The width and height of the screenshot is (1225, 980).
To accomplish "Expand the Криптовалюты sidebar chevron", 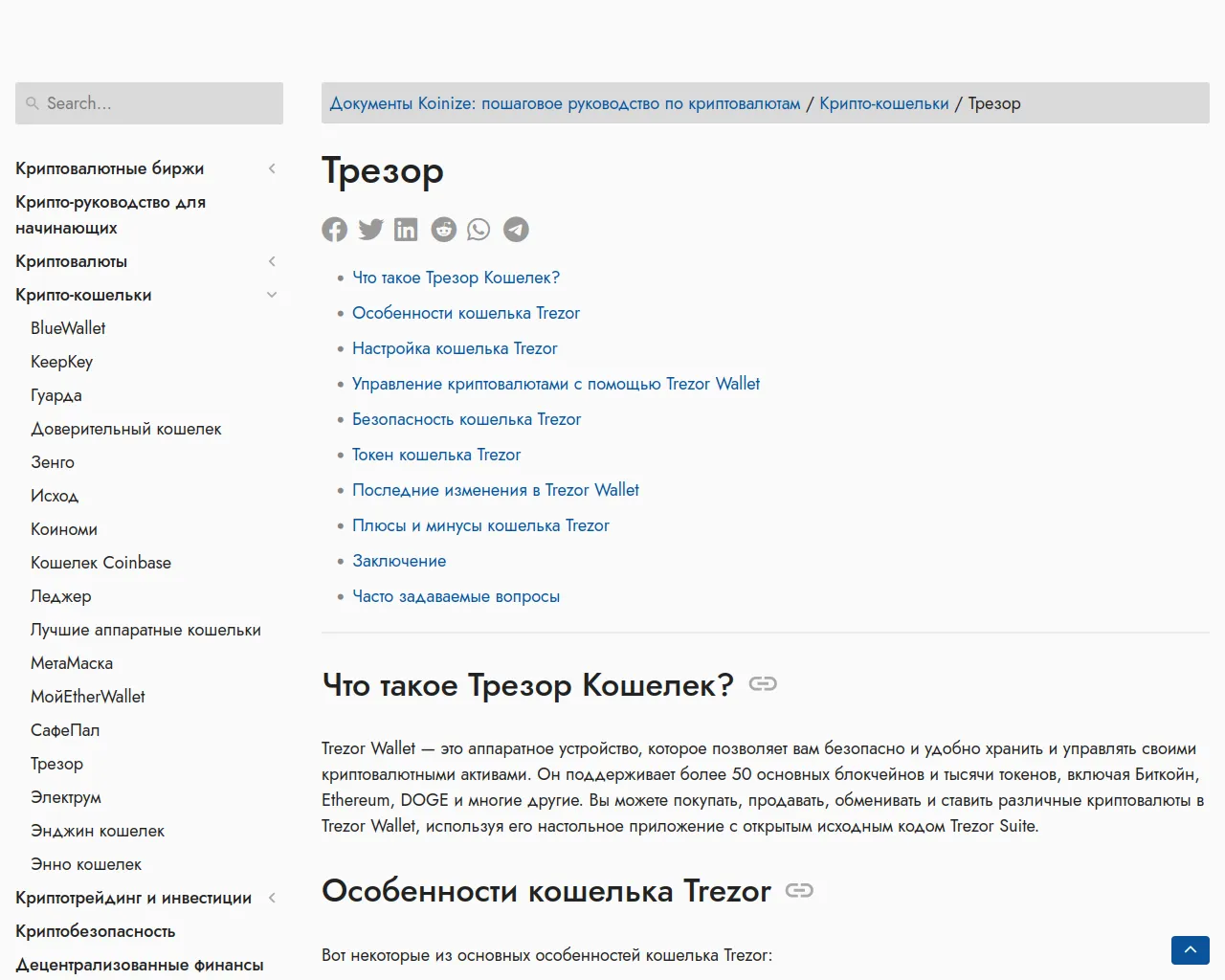I will point(272,261).
